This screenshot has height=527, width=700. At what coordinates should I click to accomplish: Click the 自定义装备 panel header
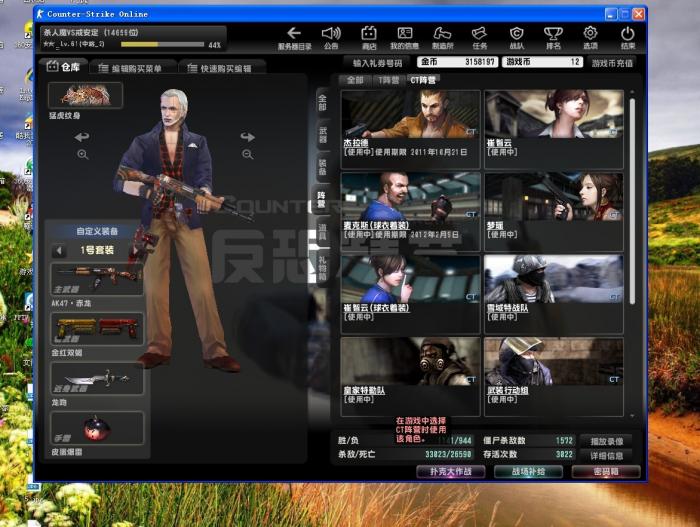point(97,231)
